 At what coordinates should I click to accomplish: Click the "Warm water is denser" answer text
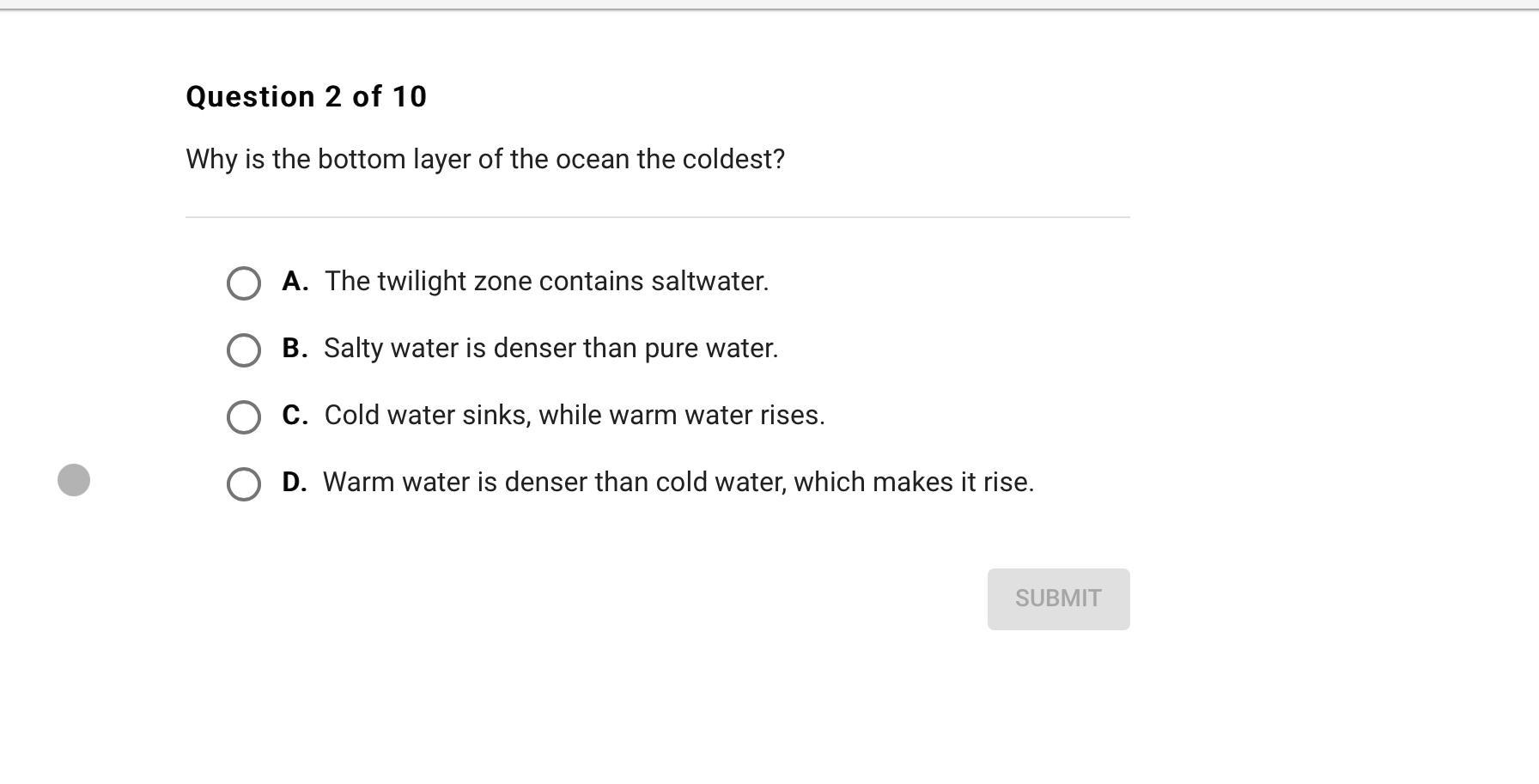(678, 483)
